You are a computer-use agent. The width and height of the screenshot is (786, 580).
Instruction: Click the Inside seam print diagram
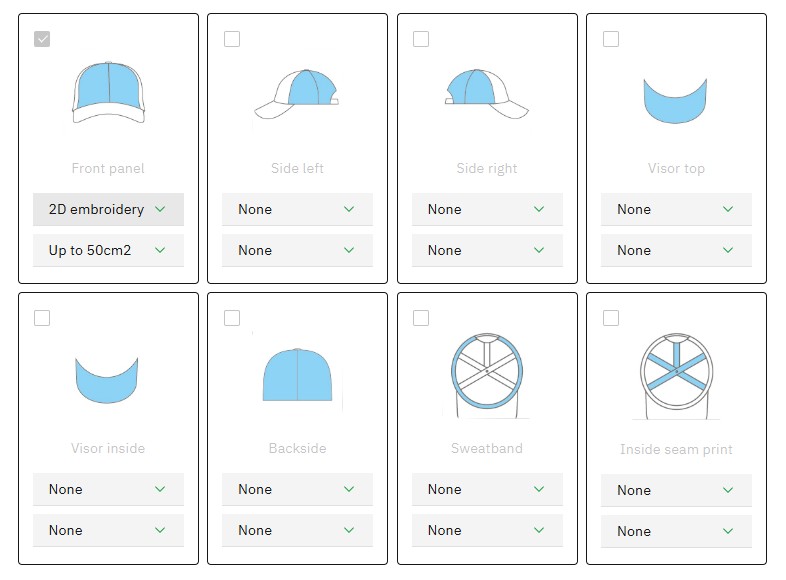pyautogui.click(x=676, y=368)
